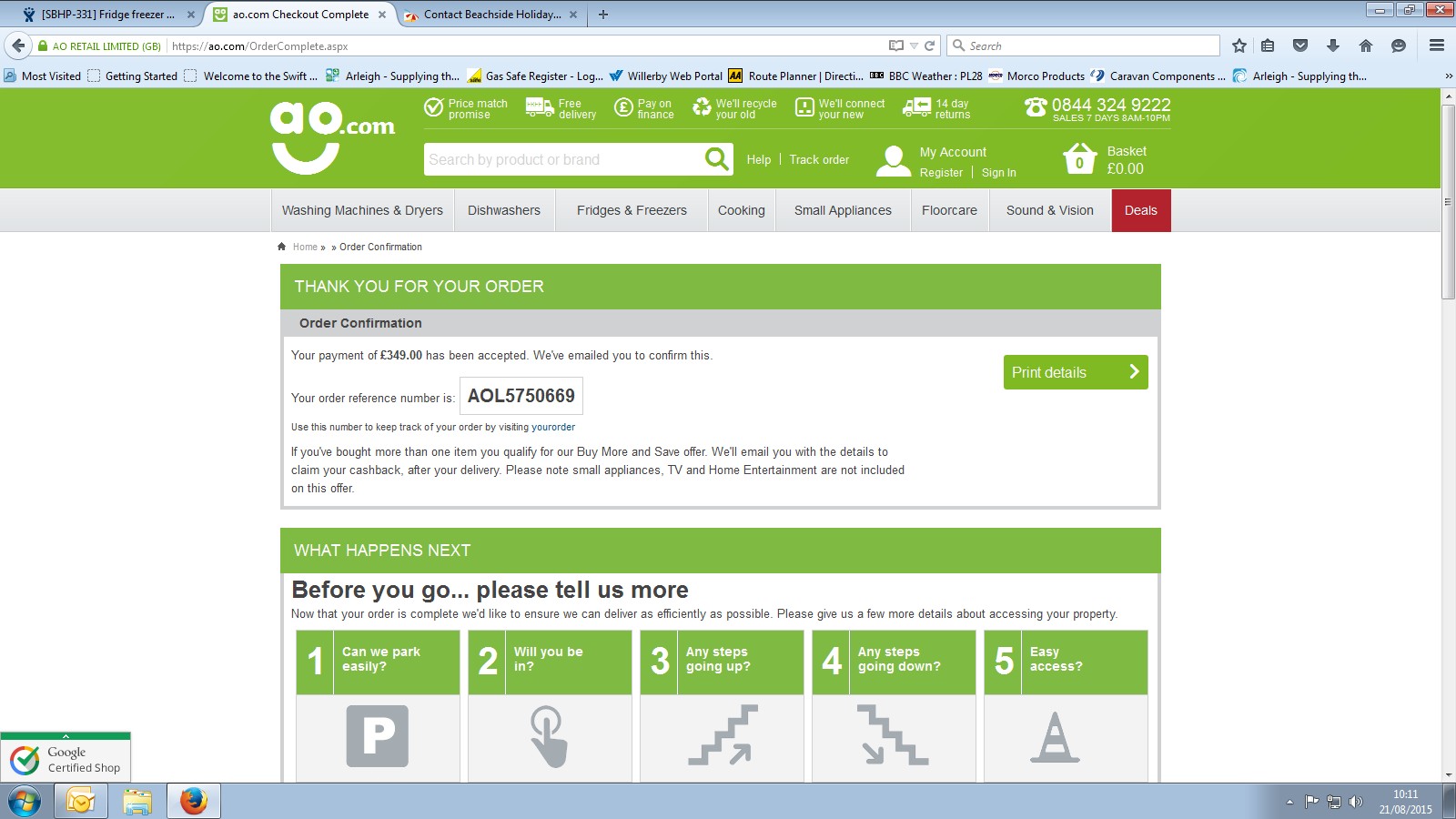This screenshot has height=819, width=1456.
Task: Click the traffic cone Easy access icon
Action: tap(1055, 736)
